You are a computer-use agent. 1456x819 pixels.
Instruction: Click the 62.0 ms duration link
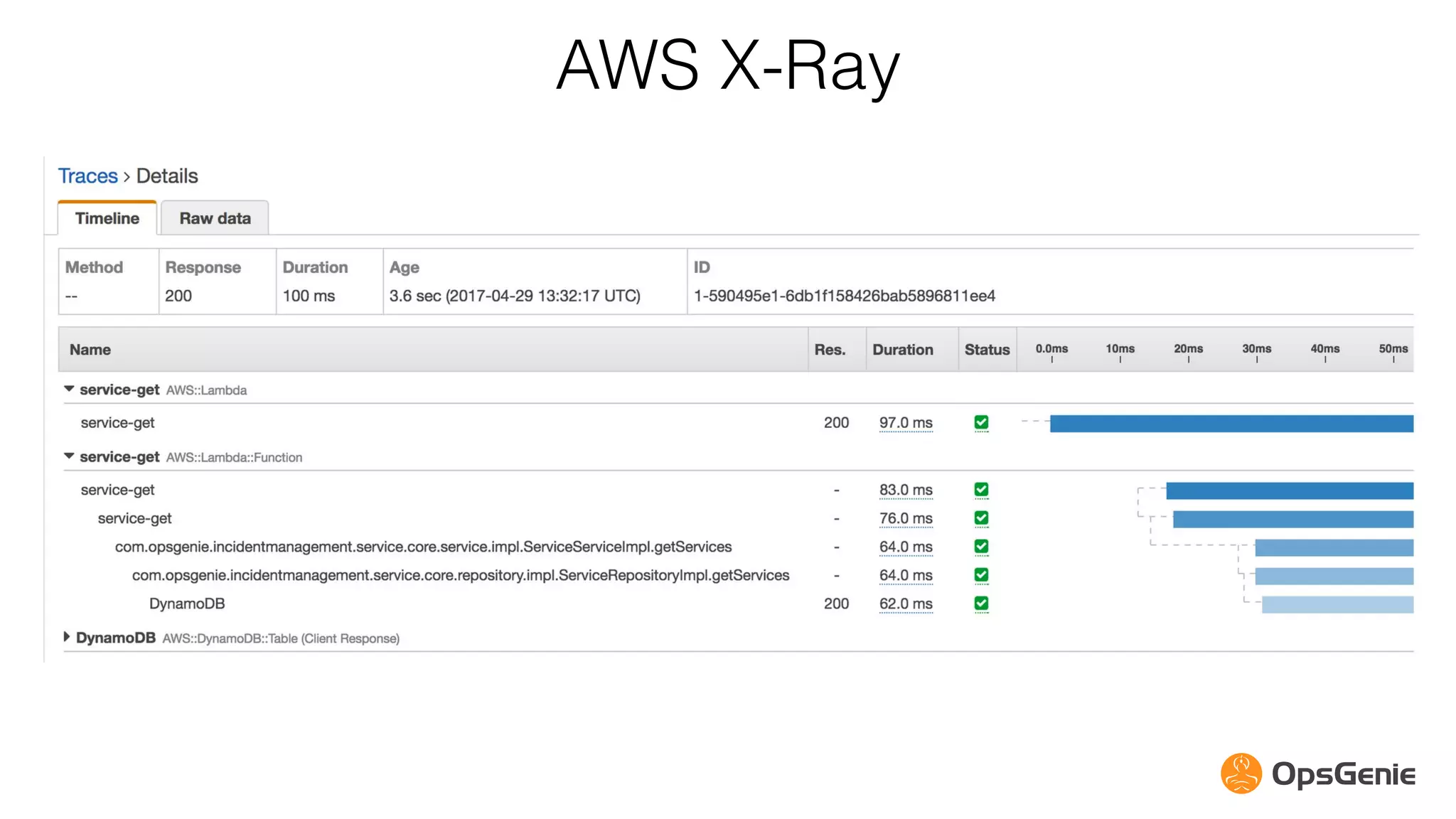click(x=906, y=604)
